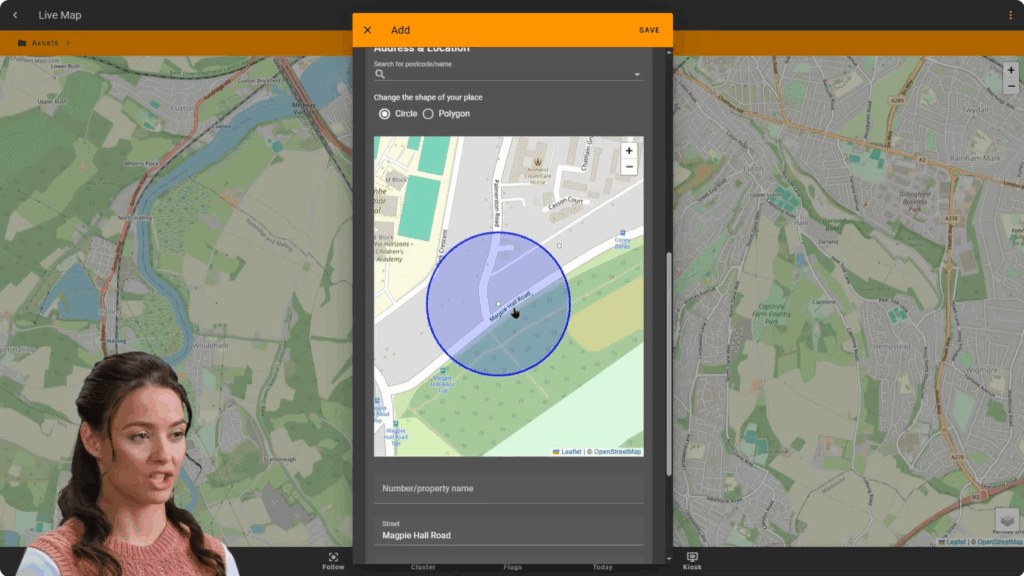This screenshot has height=576, width=1024.
Task: Click the center handle of the blue circle
Action: tap(498, 304)
